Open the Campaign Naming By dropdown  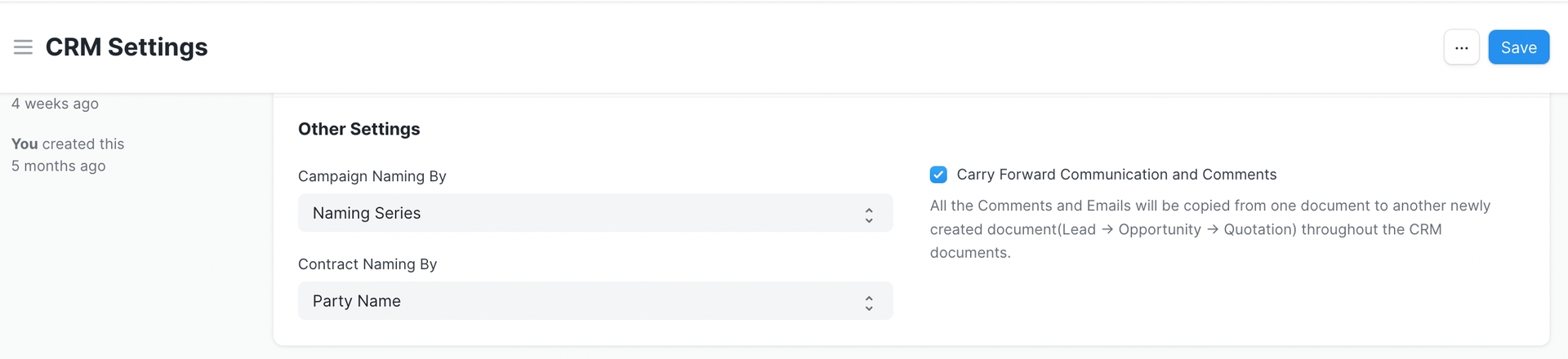pyautogui.click(x=595, y=213)
